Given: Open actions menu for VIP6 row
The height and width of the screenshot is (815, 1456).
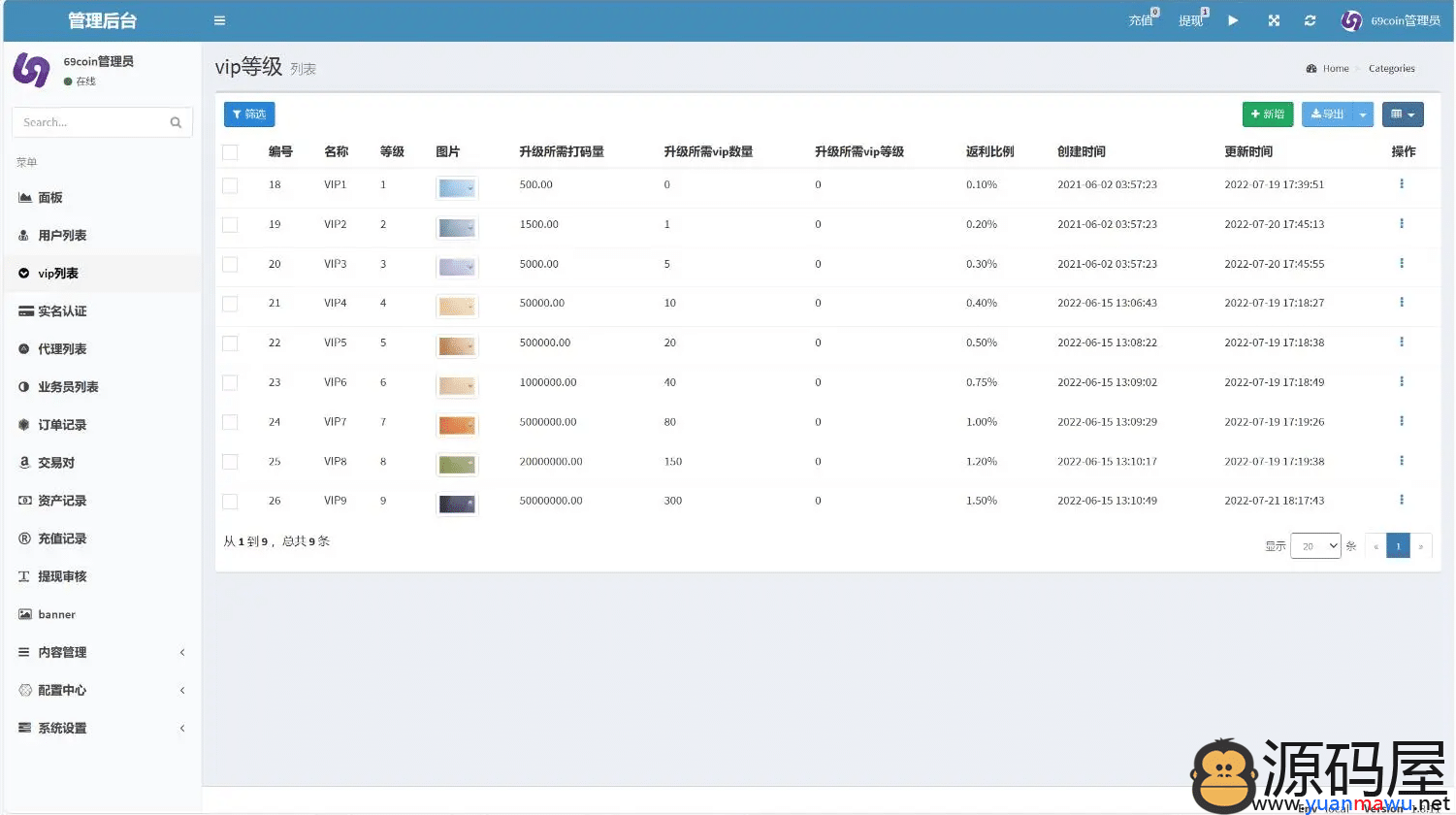Looking at the screenshot, I should (1402, 382).
